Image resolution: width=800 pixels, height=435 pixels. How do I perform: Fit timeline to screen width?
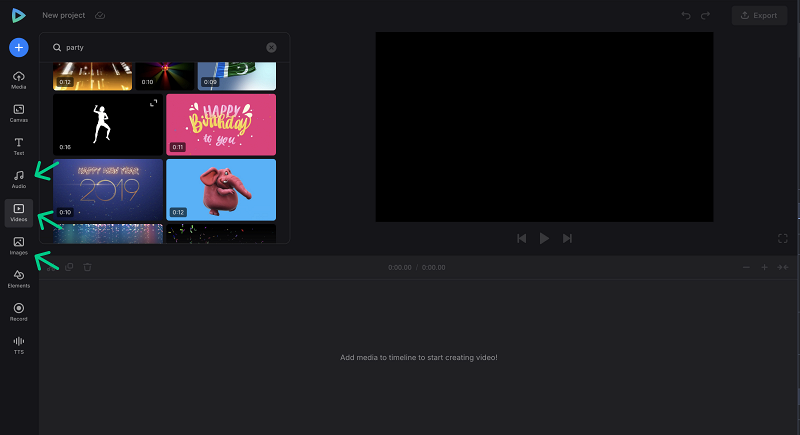point(783,267)
